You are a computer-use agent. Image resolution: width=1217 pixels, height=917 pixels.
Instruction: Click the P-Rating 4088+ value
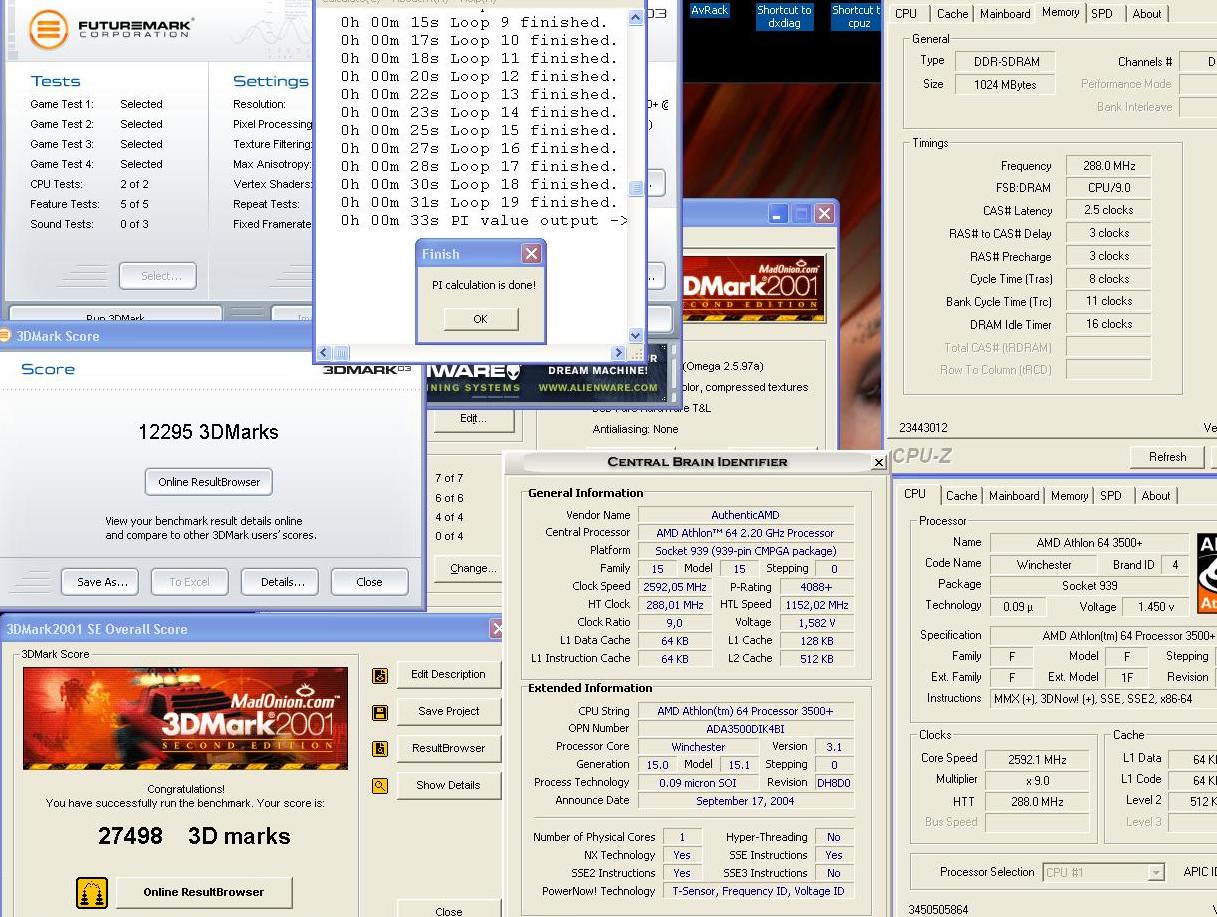(816, 587)
